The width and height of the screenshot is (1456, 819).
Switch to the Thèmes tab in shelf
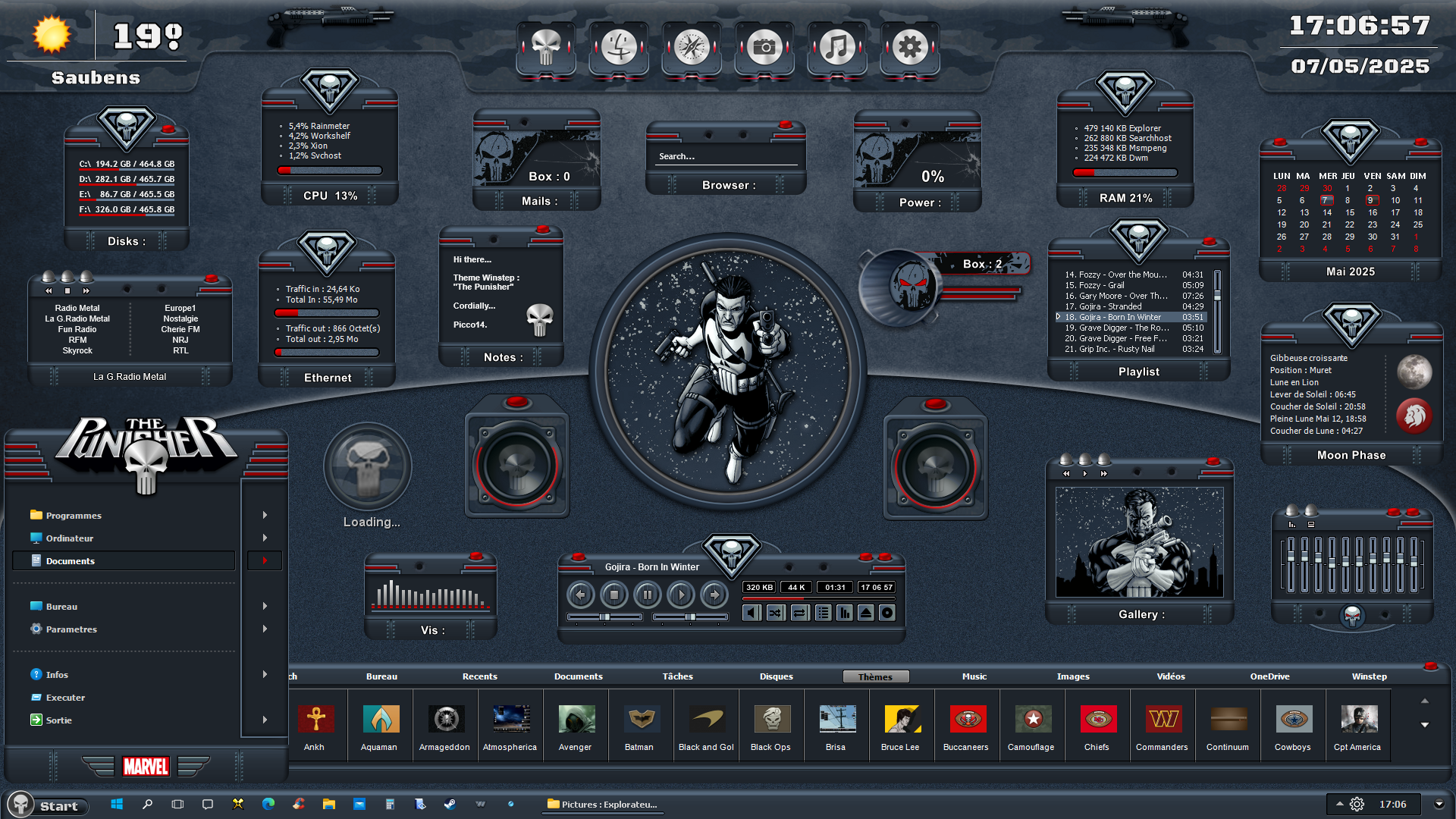876,676
